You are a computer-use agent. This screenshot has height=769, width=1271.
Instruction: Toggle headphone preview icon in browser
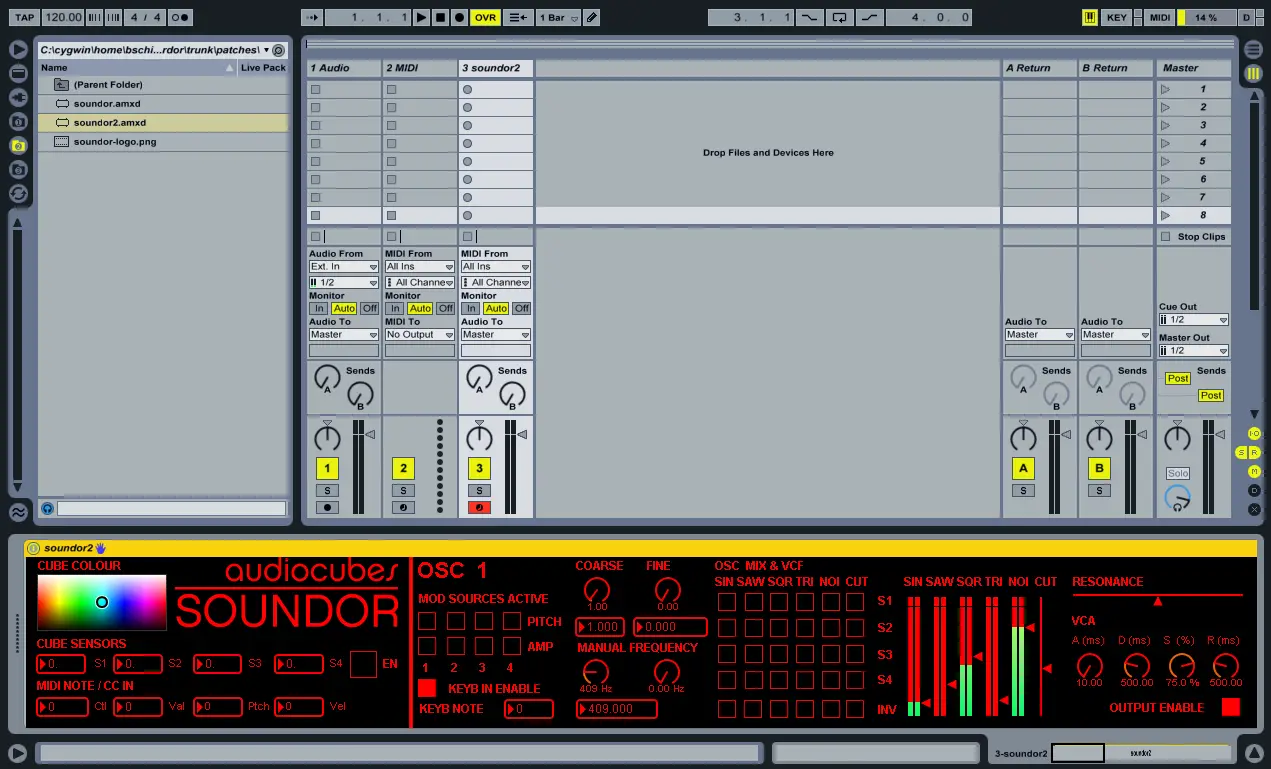click(x=47, y=509)
